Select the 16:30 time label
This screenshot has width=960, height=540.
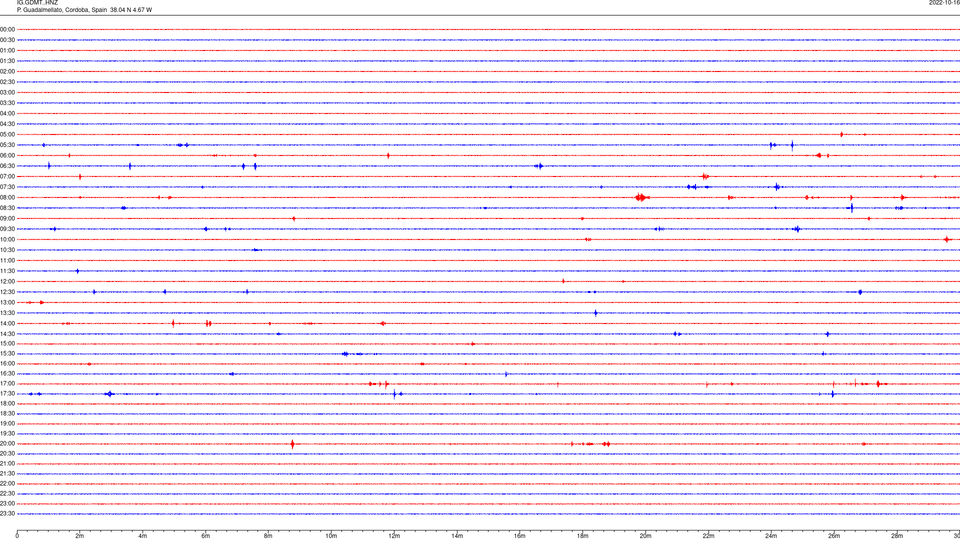pyautogui.click(x=7, y=373)
